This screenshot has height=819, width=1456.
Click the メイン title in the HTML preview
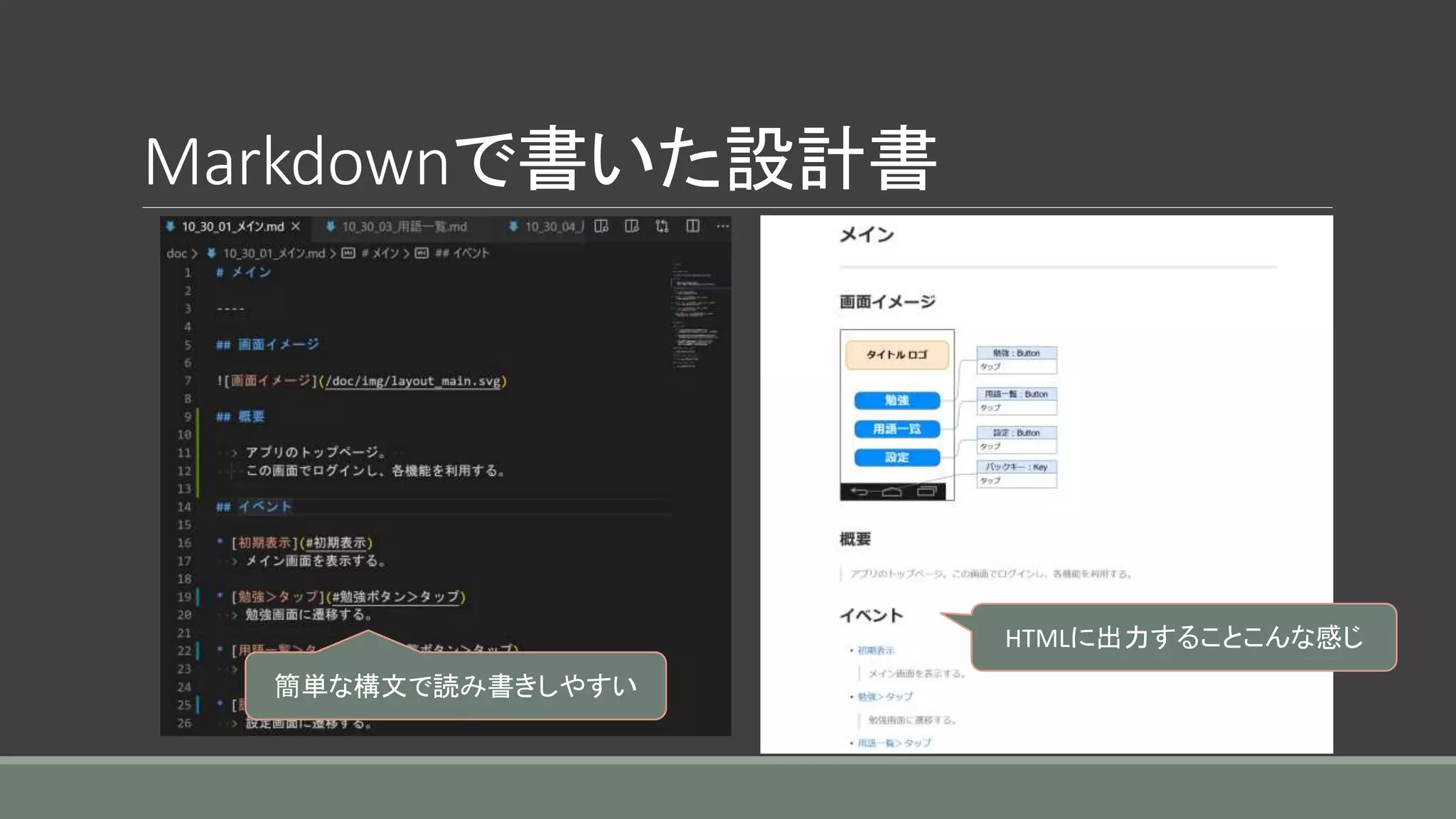click(866, 235)
